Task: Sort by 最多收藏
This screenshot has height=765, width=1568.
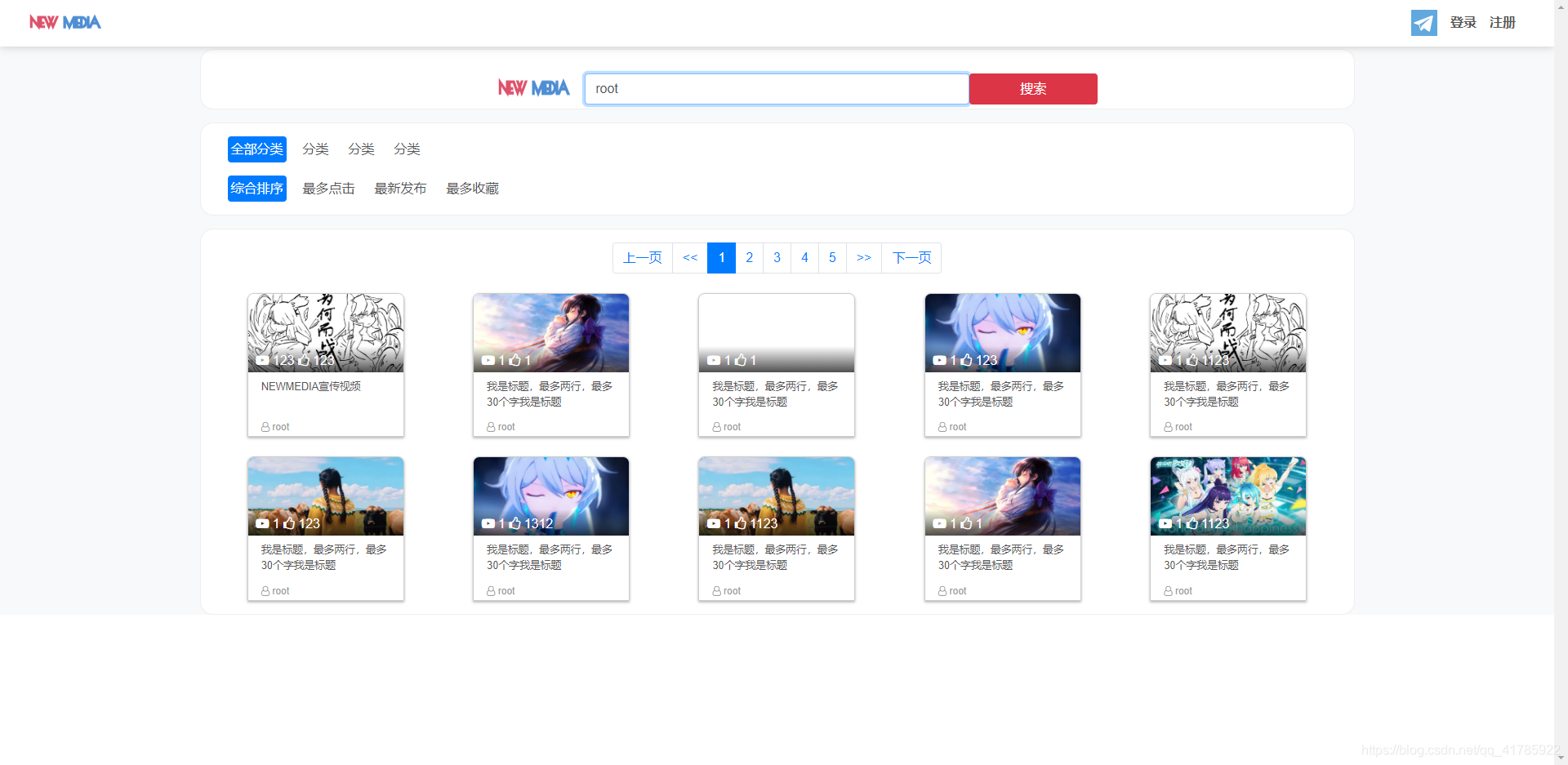Action: (472, 189)
